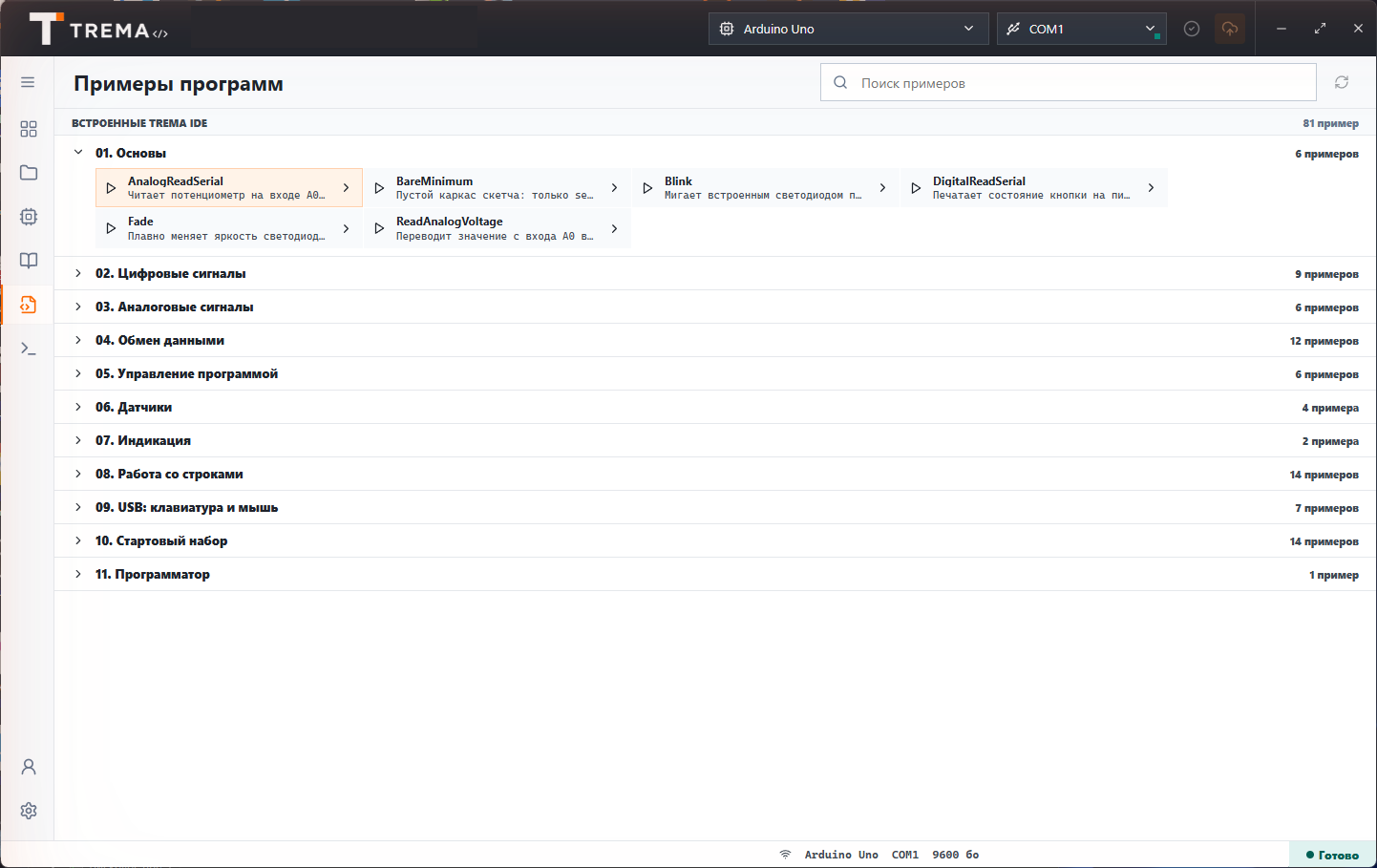
Task: Open the dashboard grid icon in sidebar
Action: coord(28,128)
